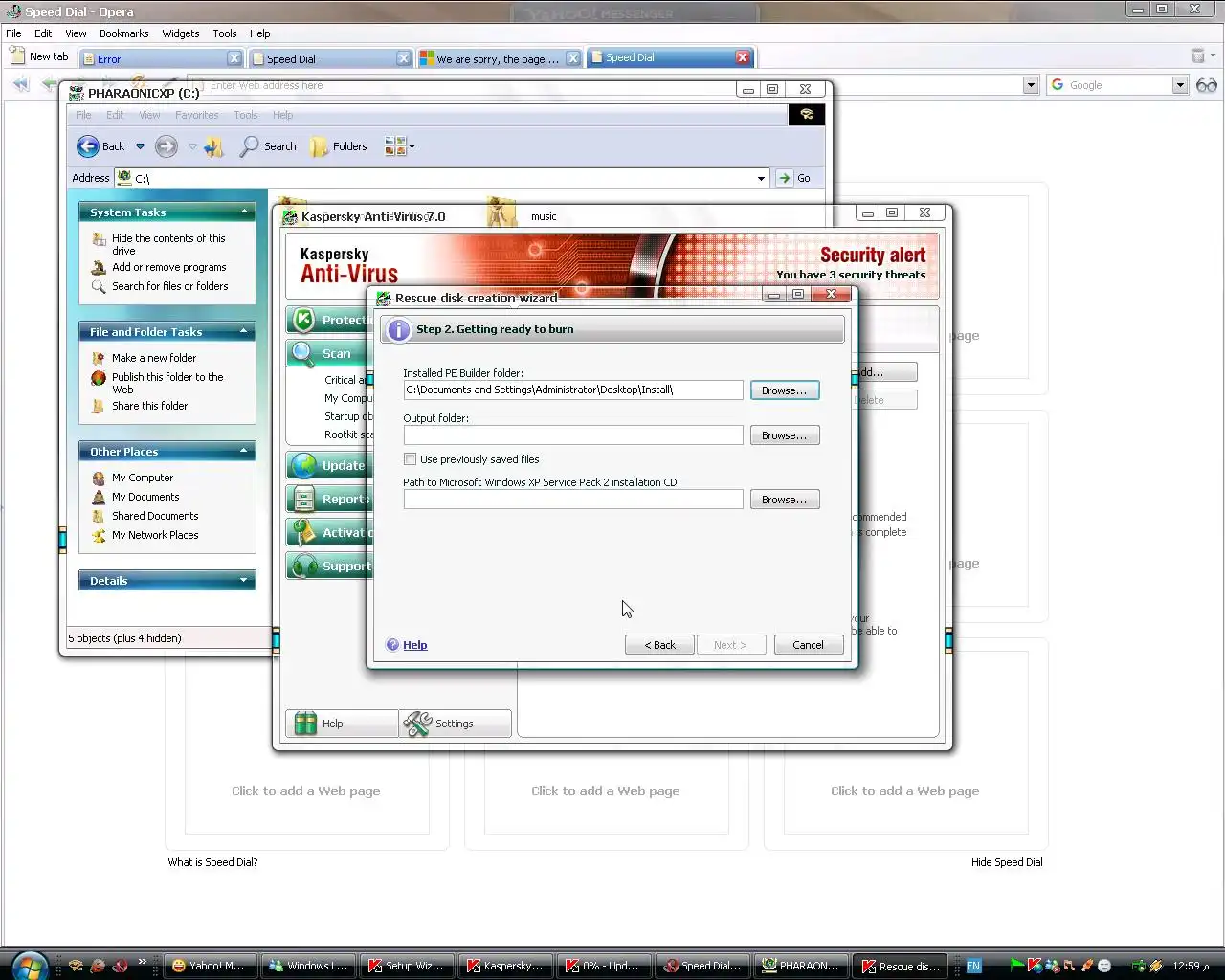Click Google search field in Opera

click(1118, 85)
